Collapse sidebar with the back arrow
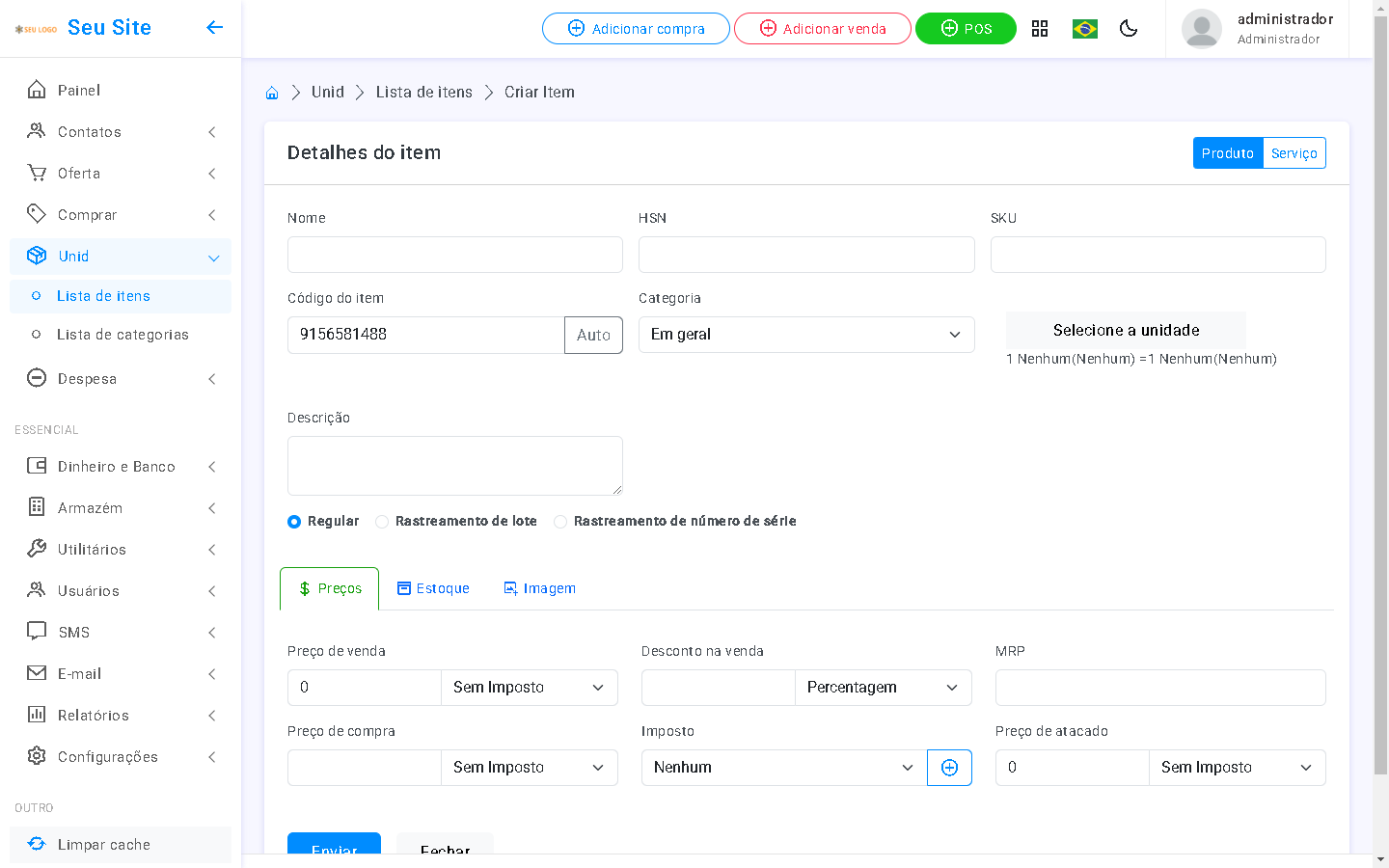 pyautogui.click(x=214, y=27)
